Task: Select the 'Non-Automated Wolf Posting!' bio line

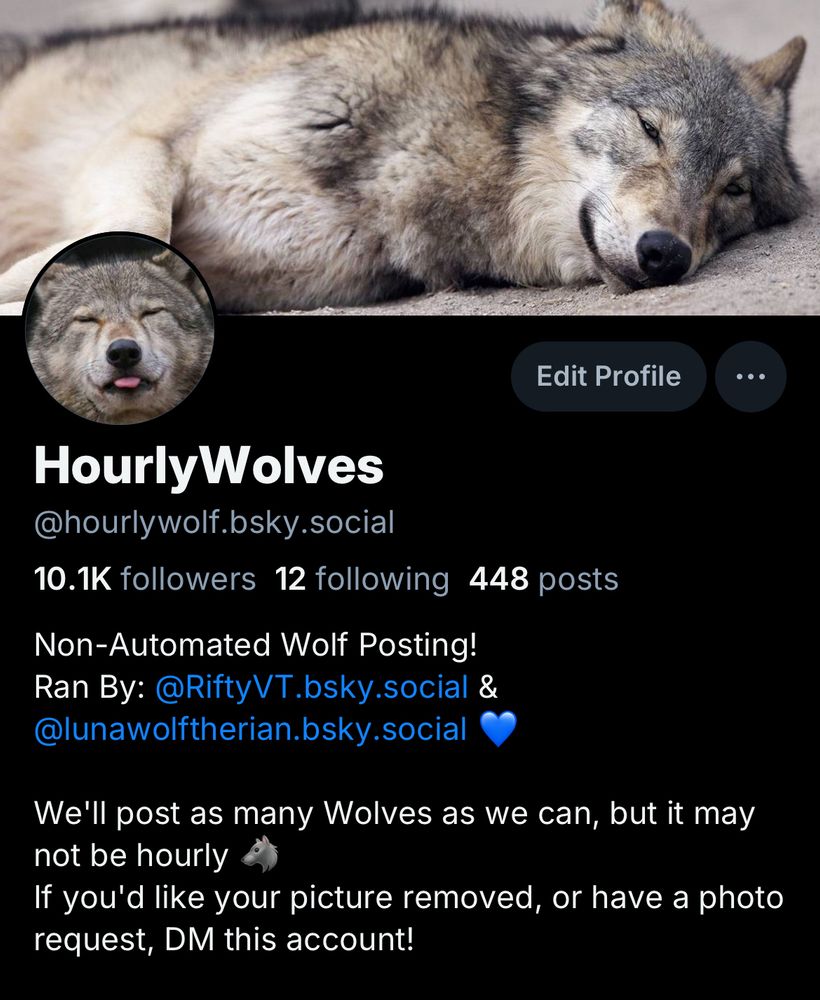Action: (x=256, y=644)
